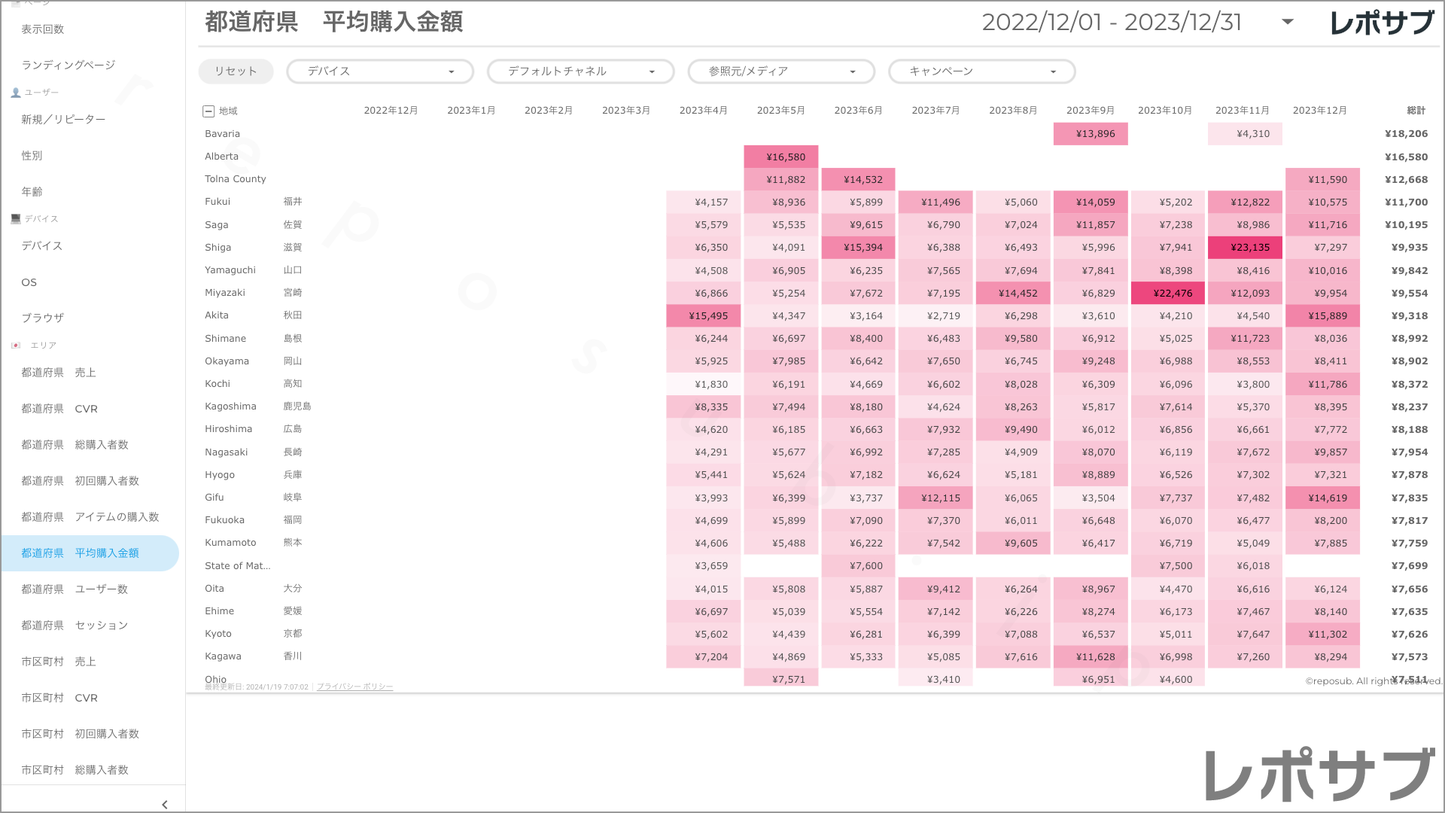Click the large レポサブ watermark logo
This screenshot has height=813, width=1445.
(x=1319, y=775)
